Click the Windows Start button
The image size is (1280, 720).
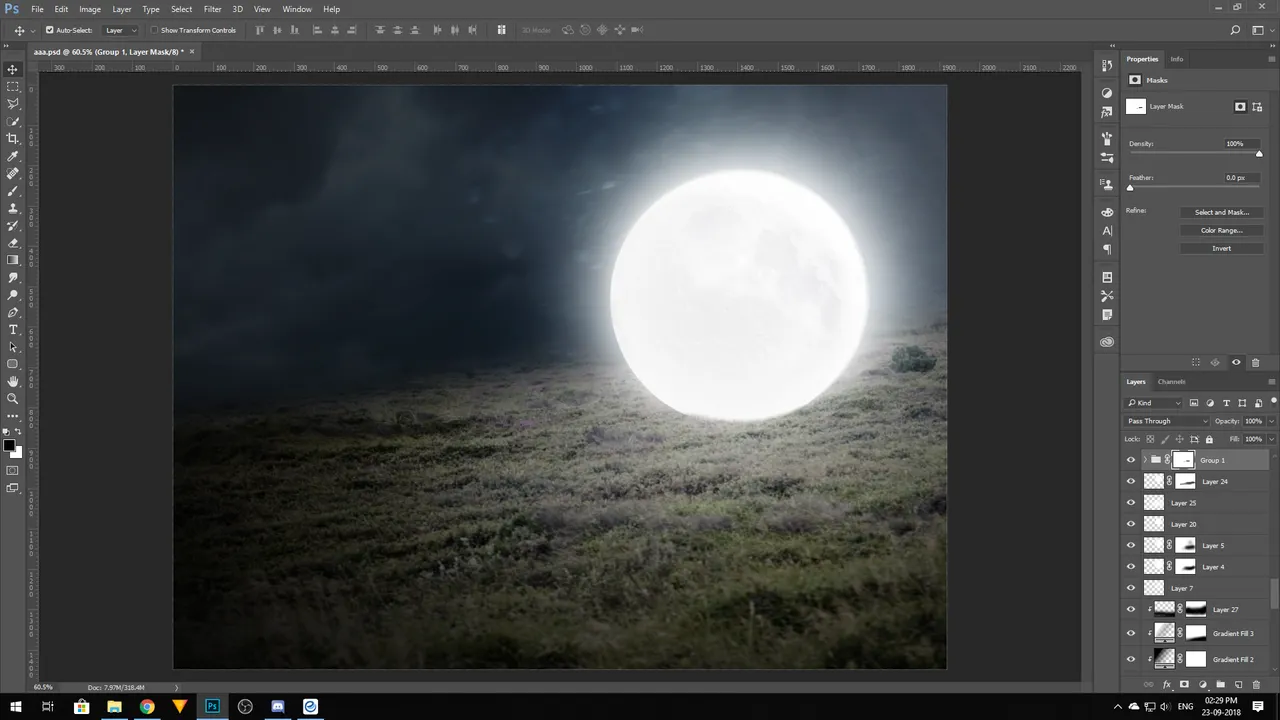(x=16, y=706)
